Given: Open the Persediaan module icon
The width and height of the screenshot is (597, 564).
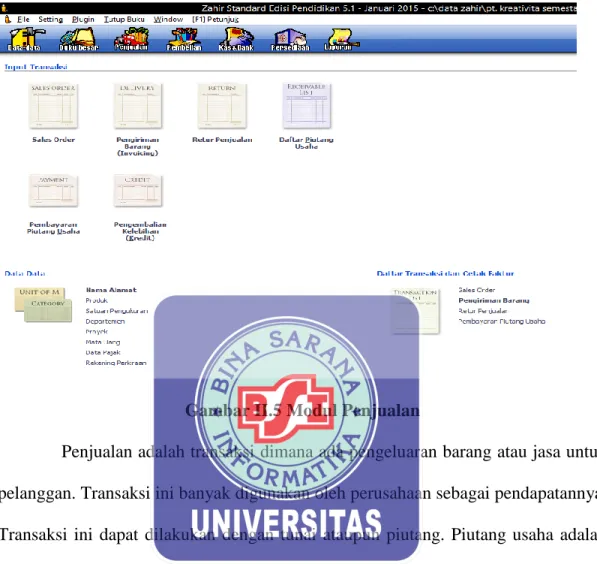Looking at the screenshot, I should click(290, 39).
